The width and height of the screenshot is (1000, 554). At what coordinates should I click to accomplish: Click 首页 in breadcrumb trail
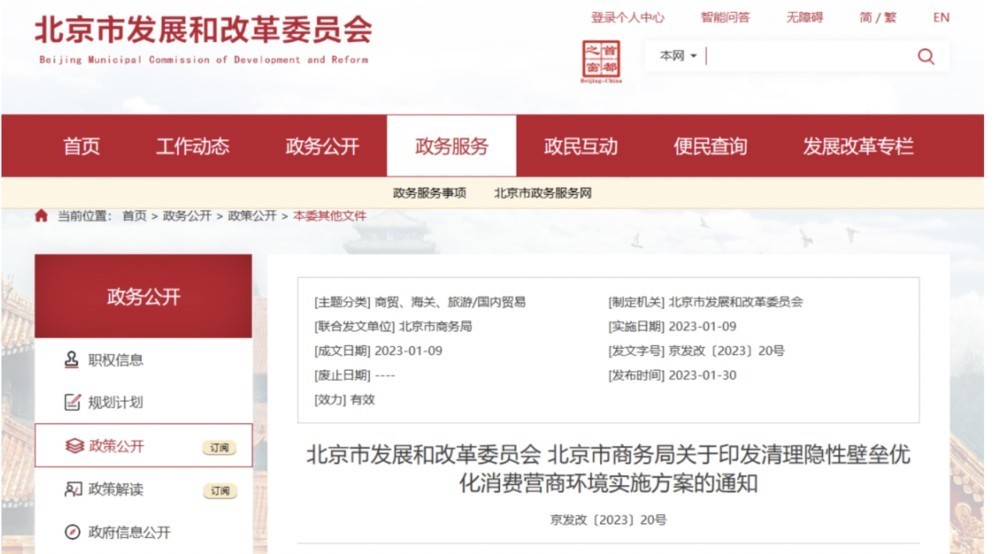point(134,216)
